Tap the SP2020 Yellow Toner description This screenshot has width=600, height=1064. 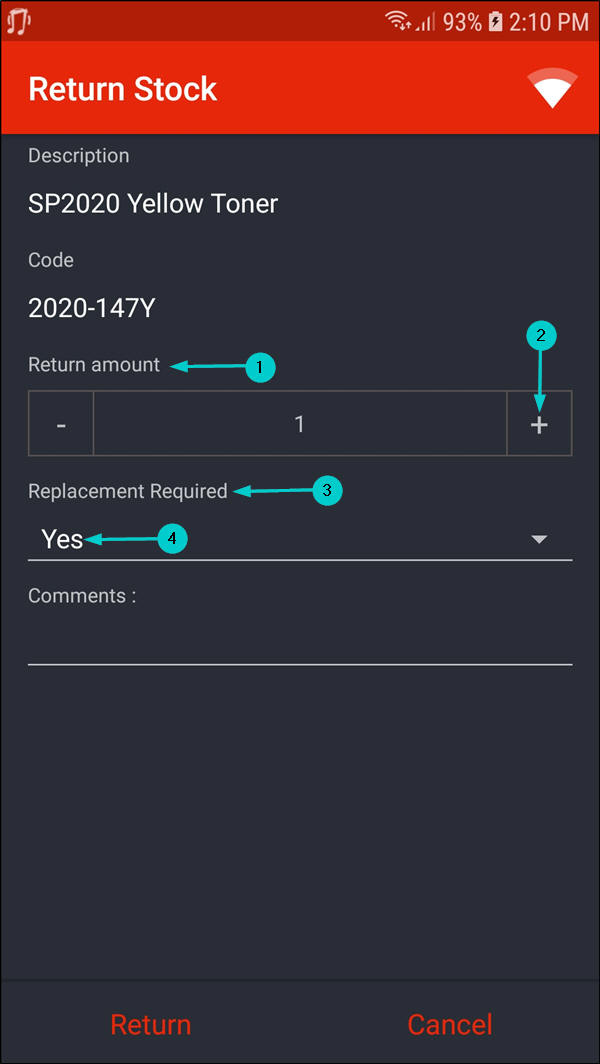click(153, 204)
